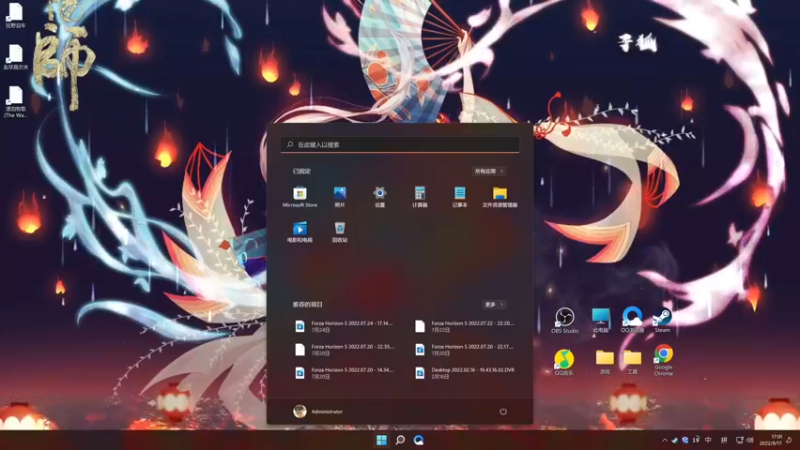Image resolution: width=800 pixels, height=450 pixels.
Task: Select the topmost shortcut on the desktop's left edge
Action: [15, 15]
